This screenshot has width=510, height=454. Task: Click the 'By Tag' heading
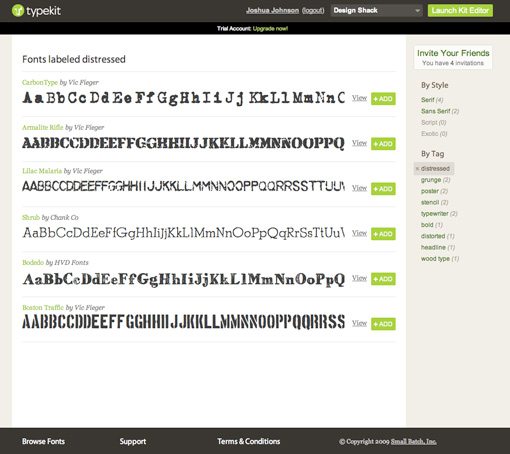[432, 154]
